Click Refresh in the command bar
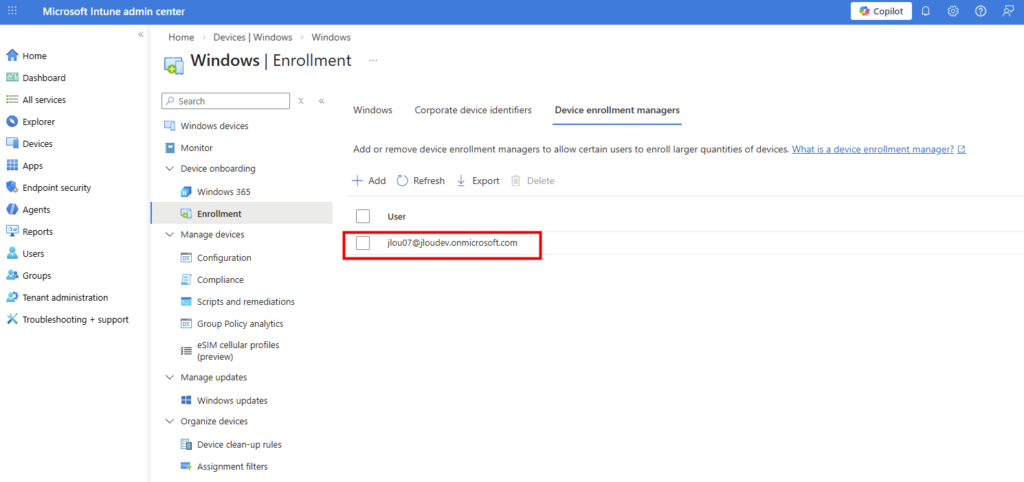1024x482 pixels. click(420, 181)
